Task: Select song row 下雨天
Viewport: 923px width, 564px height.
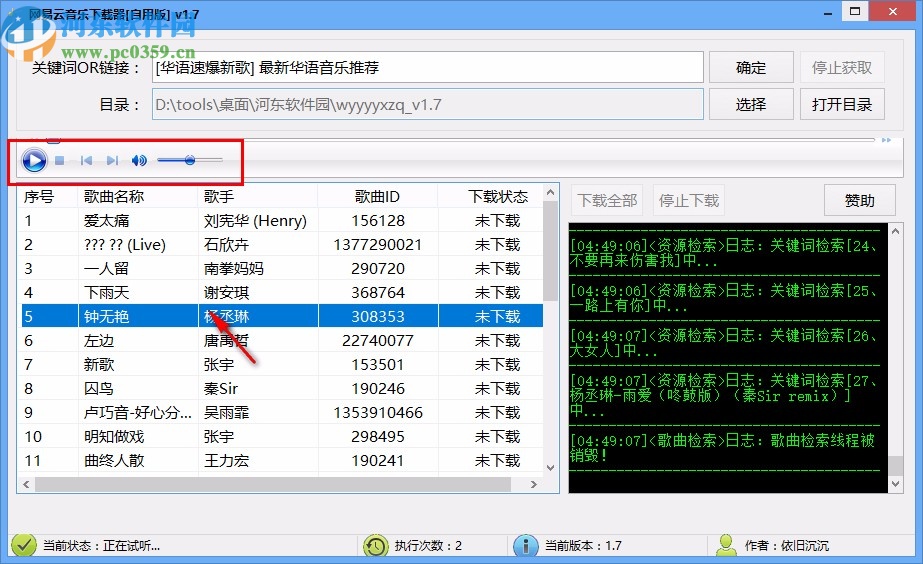Action: tap(282, 293)
